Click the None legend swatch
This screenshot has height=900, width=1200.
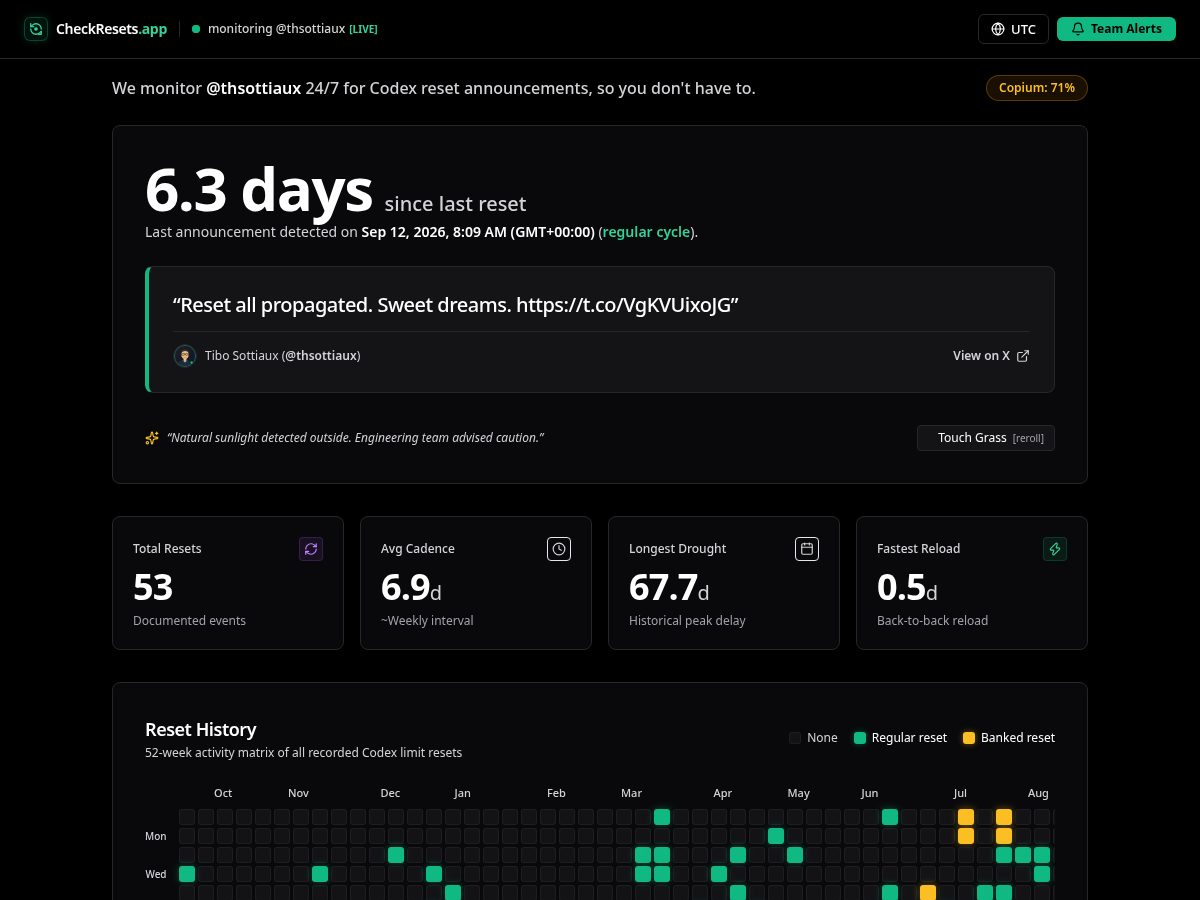[x=795, y=738]
